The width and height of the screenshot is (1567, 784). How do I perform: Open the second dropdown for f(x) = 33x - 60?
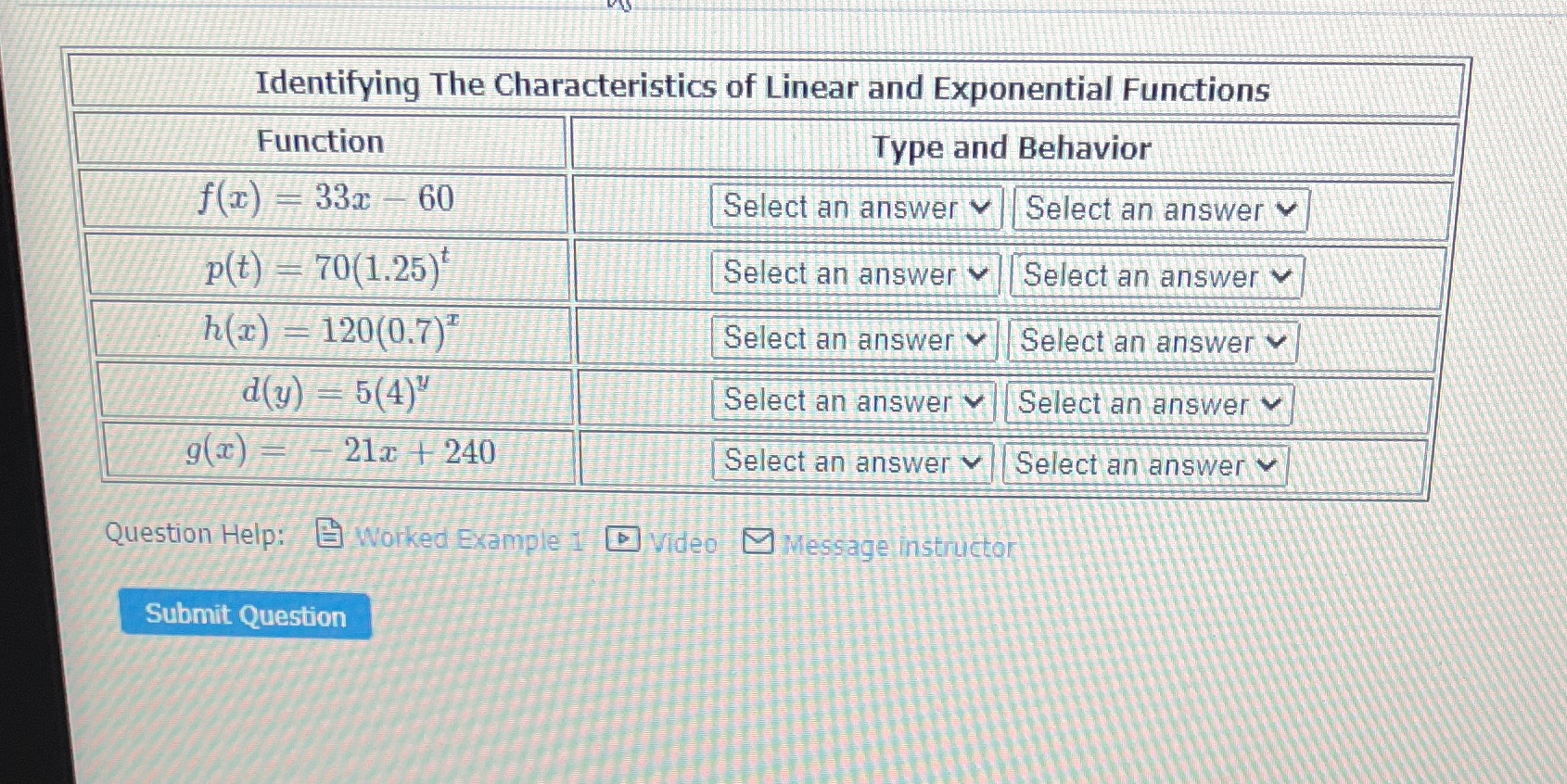[1159, 210]
